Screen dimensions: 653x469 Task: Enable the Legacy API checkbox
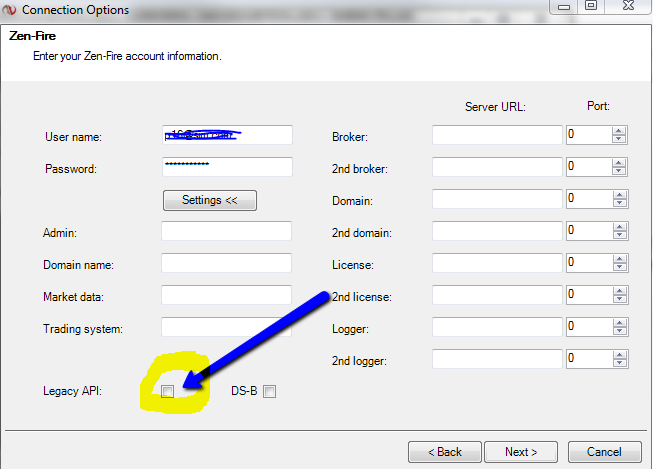click(167, 391)
